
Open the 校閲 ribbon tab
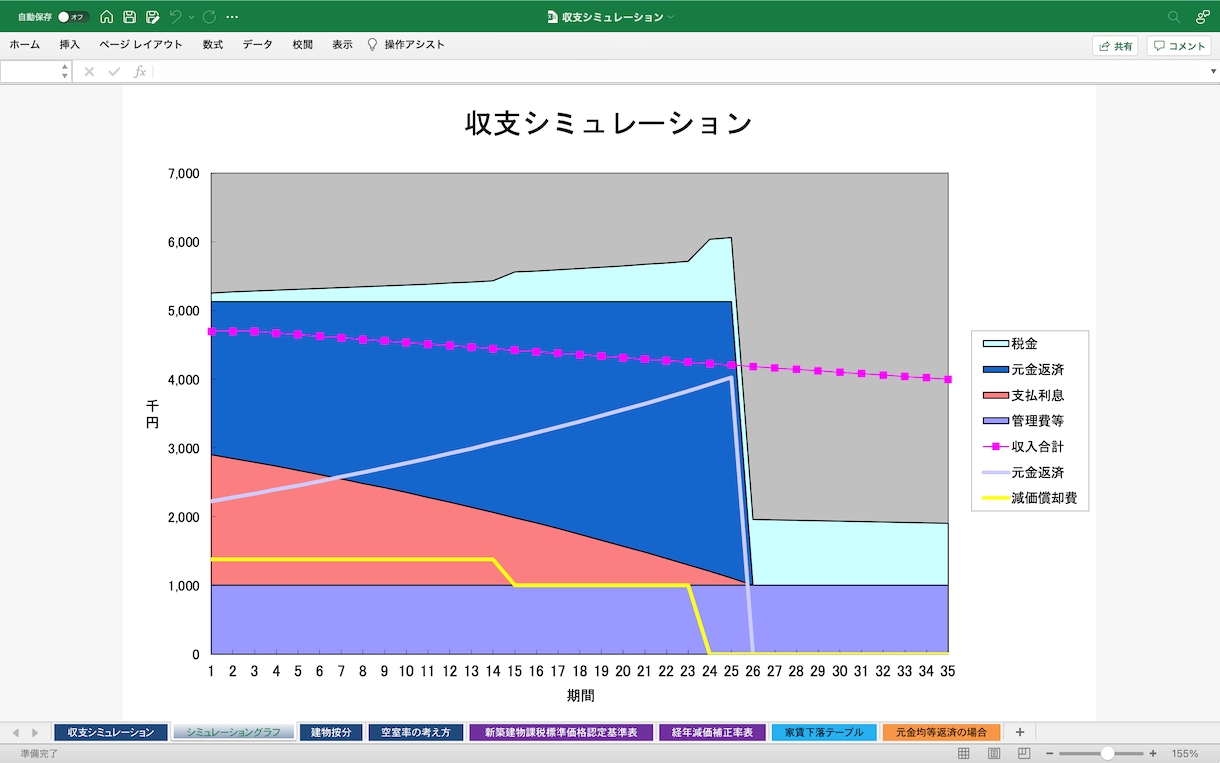click(303, 45)
